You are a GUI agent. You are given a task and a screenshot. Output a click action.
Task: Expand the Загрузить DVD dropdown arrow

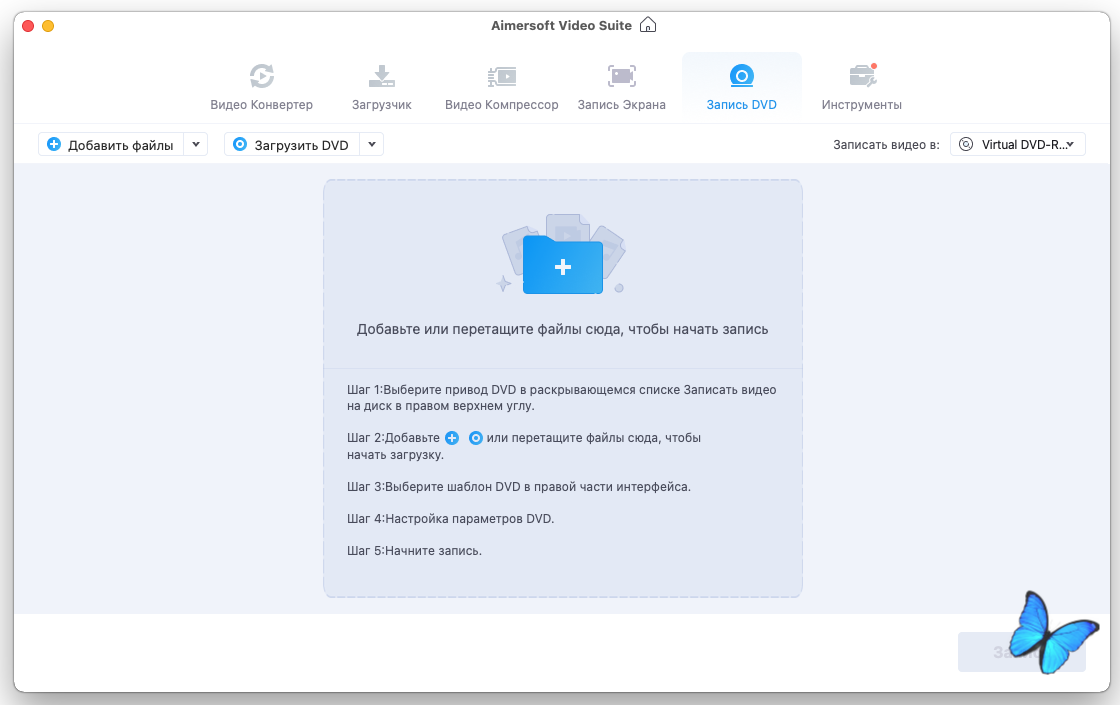[371, 144]
